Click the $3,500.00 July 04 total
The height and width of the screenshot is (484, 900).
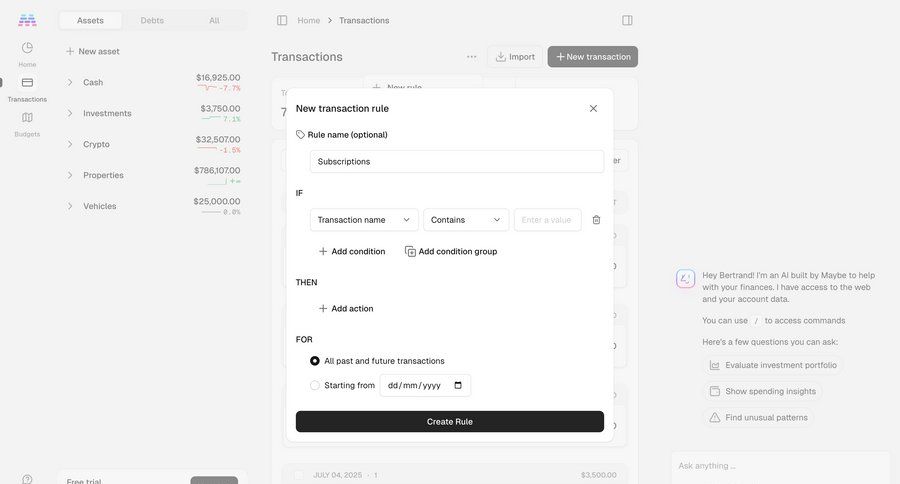599,475
